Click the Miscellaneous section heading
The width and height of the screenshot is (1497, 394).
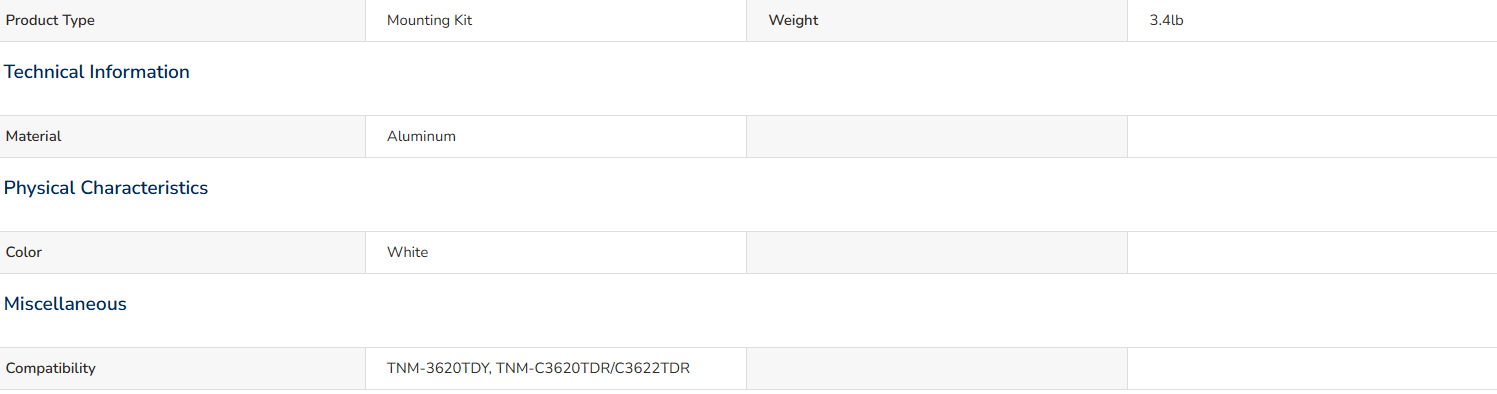point(65,304)
